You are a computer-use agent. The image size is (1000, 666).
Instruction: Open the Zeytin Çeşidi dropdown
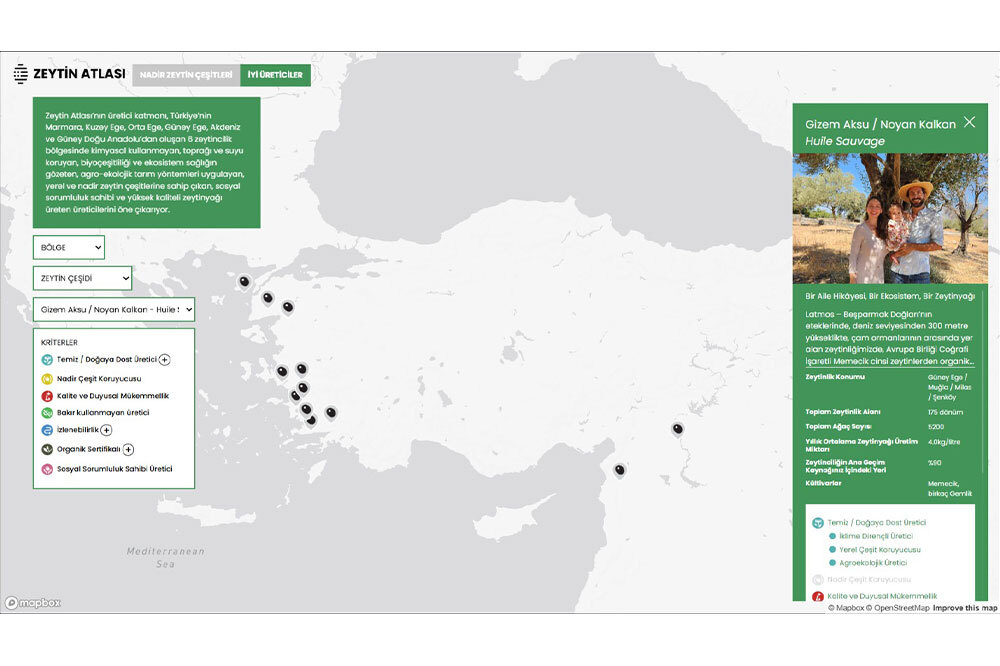point(82,278)
